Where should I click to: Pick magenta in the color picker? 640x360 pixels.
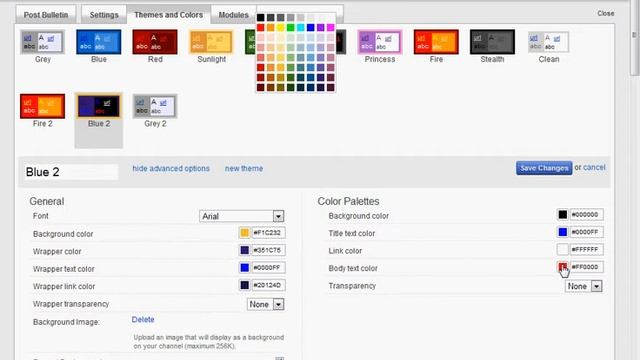point(331,27)
